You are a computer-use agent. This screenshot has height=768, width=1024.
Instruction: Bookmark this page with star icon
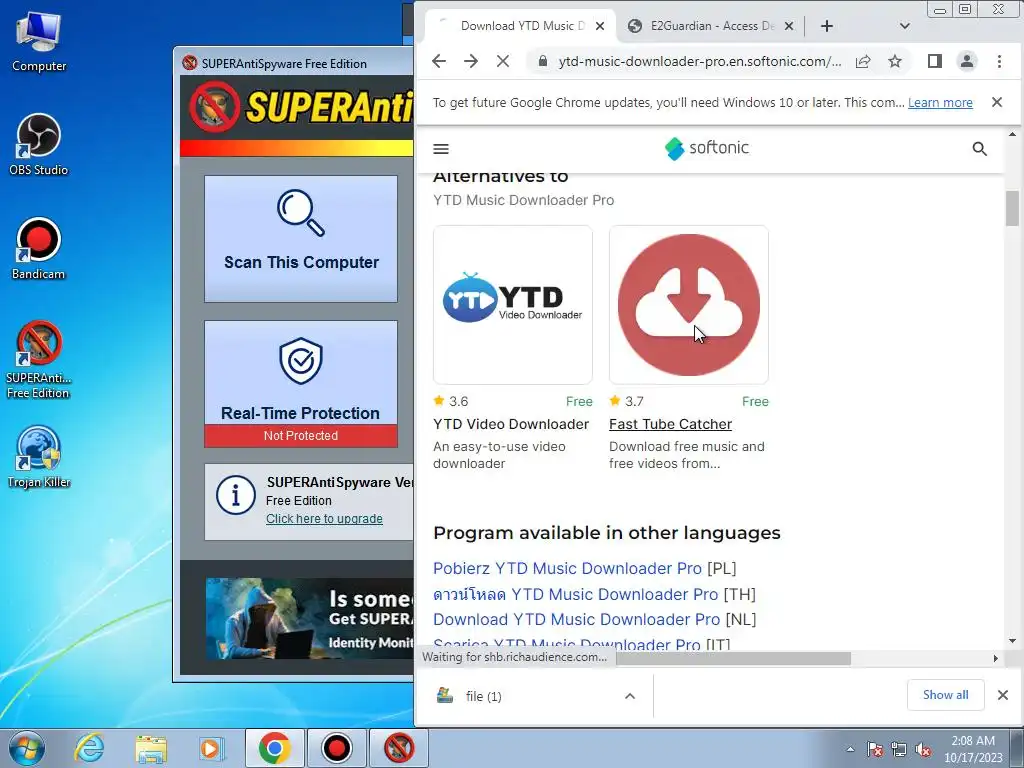[895, 61]
